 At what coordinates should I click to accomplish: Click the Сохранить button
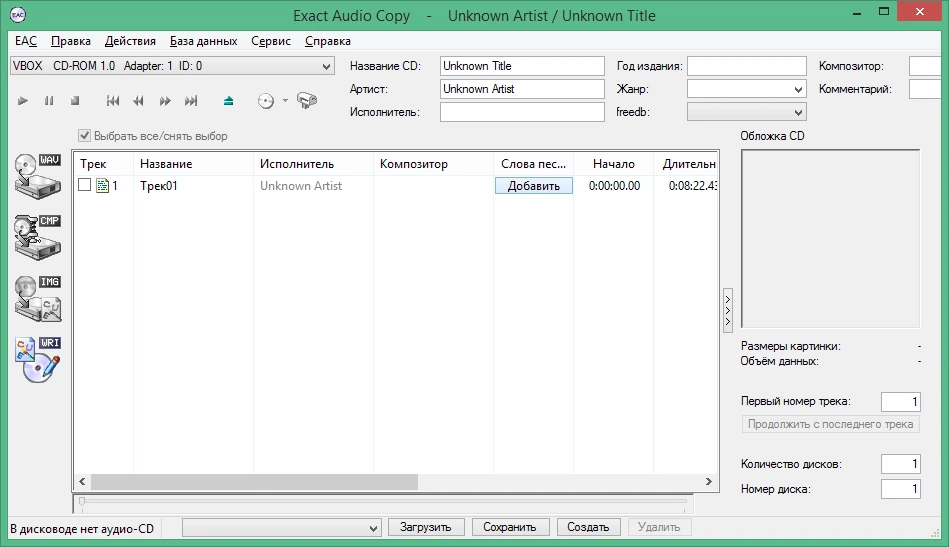510,527
